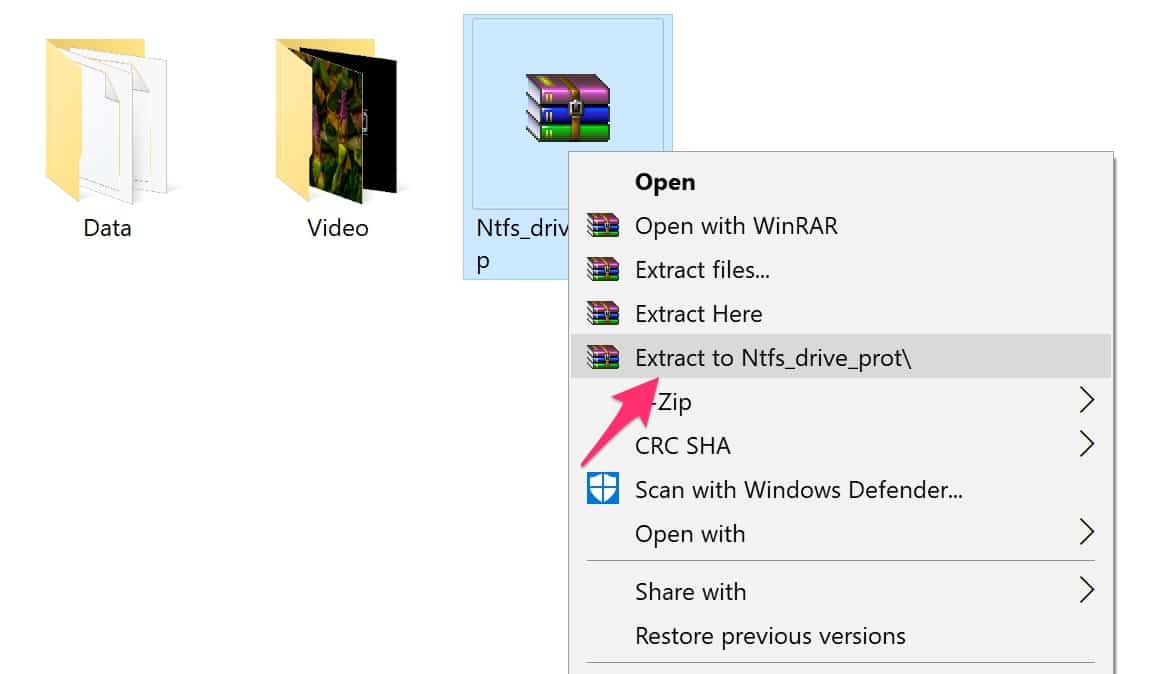Select the Data folder icon

tap(105, 118)
